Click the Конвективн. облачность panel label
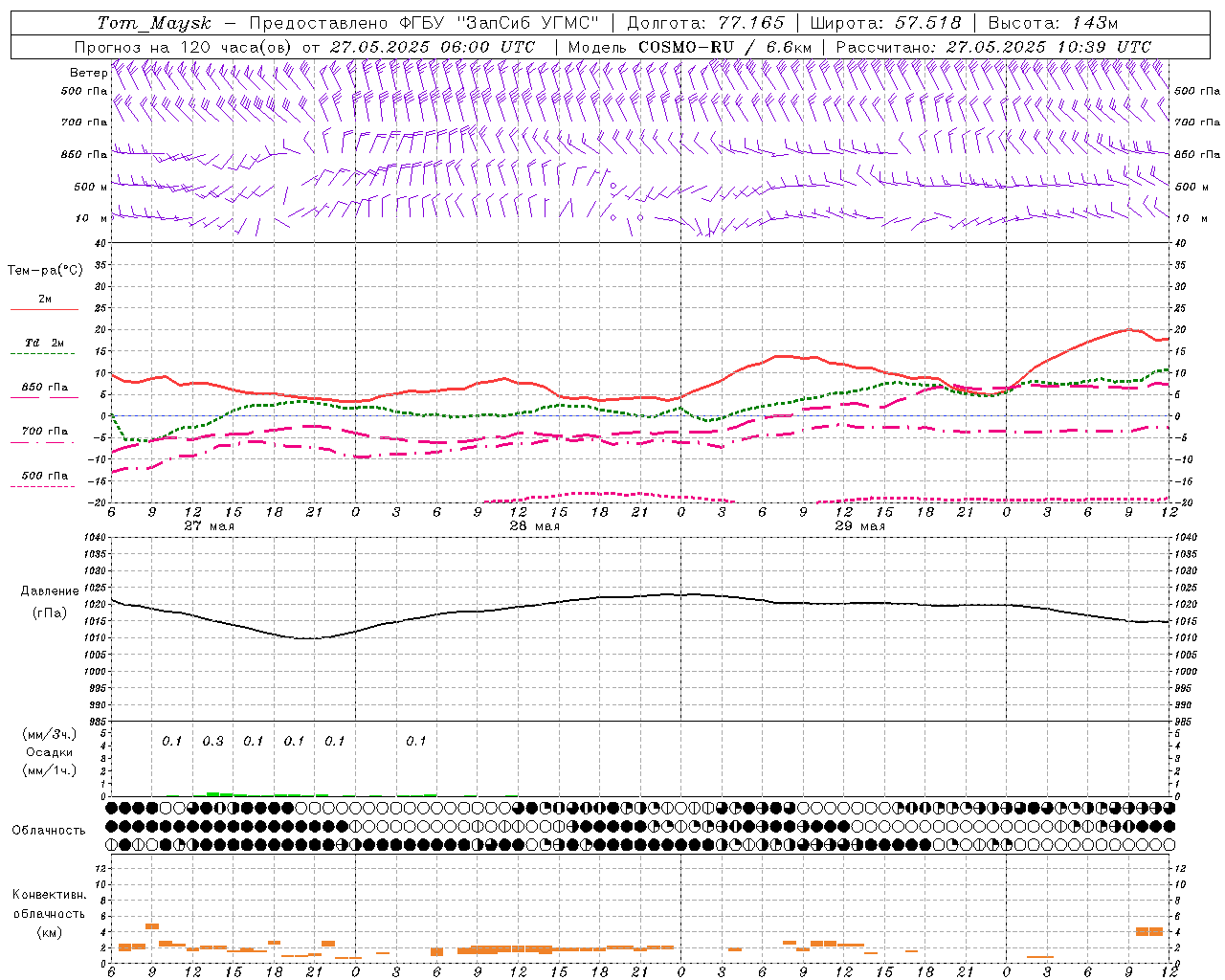Screen dimensions: 1225x980 [x=49, y=903]
